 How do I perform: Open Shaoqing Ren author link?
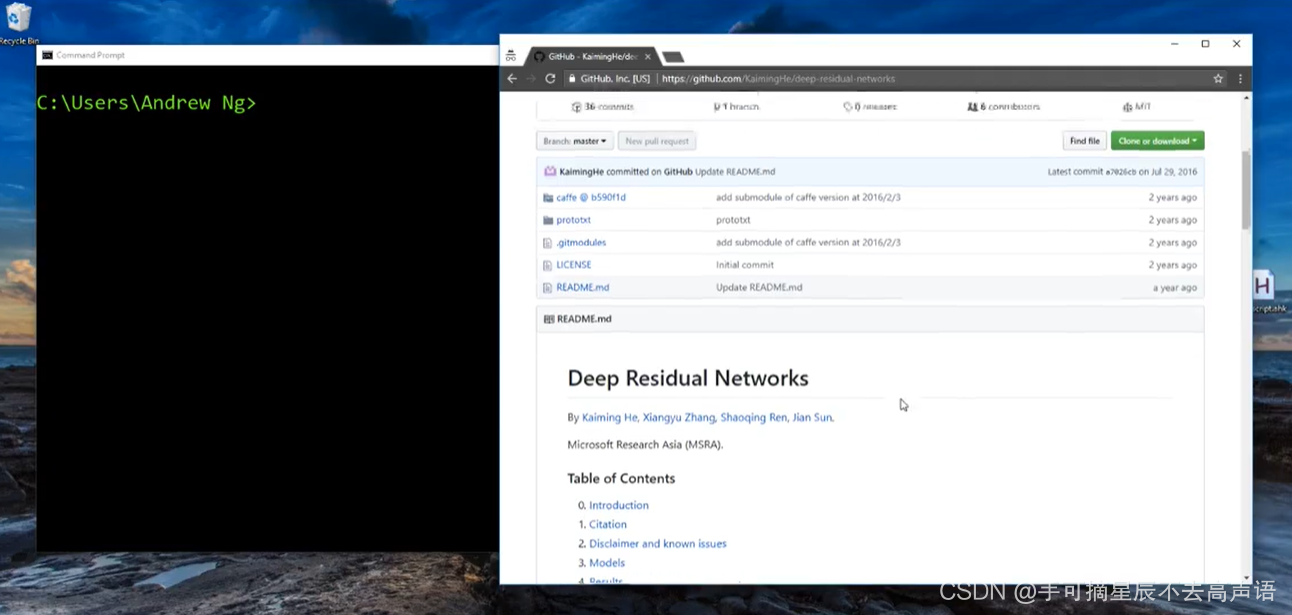754,417
